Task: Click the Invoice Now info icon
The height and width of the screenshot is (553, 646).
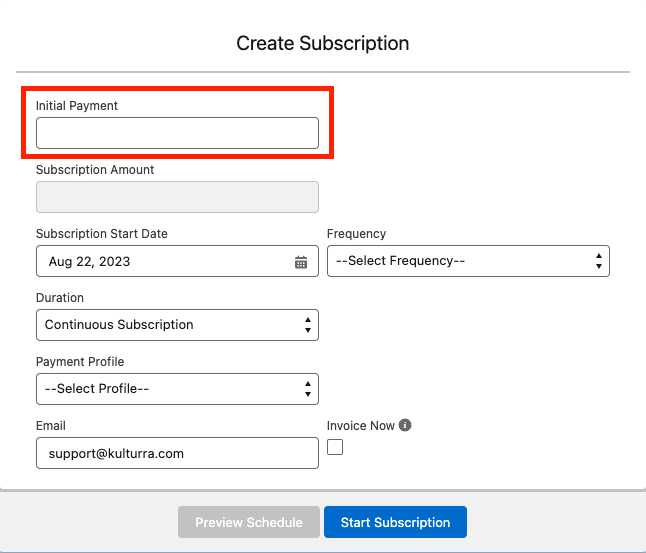Action: coord(405,425)
